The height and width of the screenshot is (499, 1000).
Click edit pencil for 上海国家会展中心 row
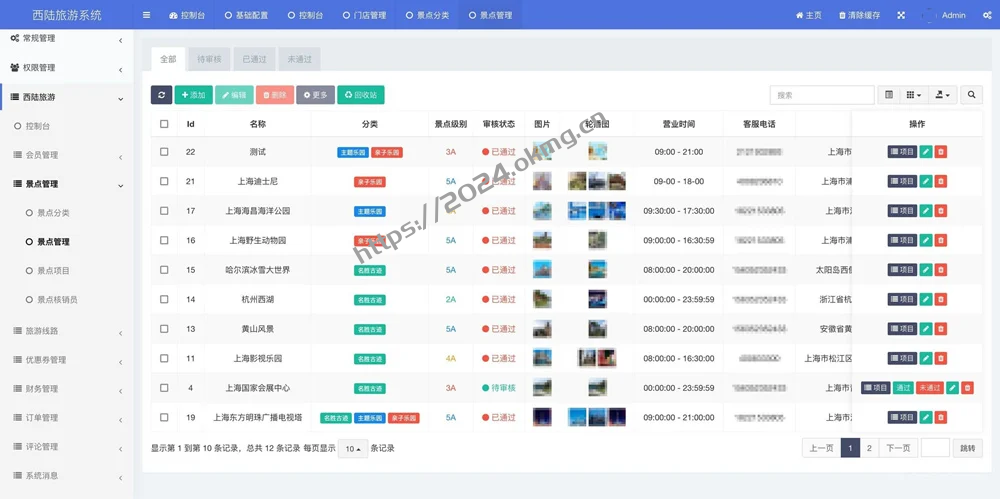(953, 387)
